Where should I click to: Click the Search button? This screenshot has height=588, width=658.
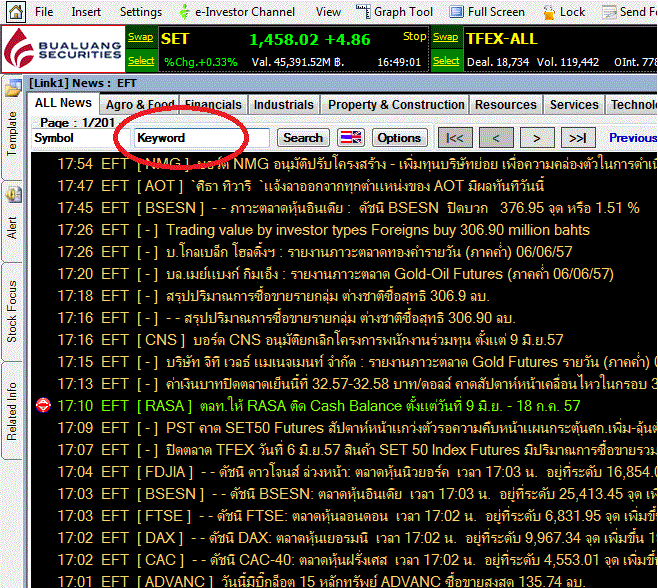coord(303,138)
